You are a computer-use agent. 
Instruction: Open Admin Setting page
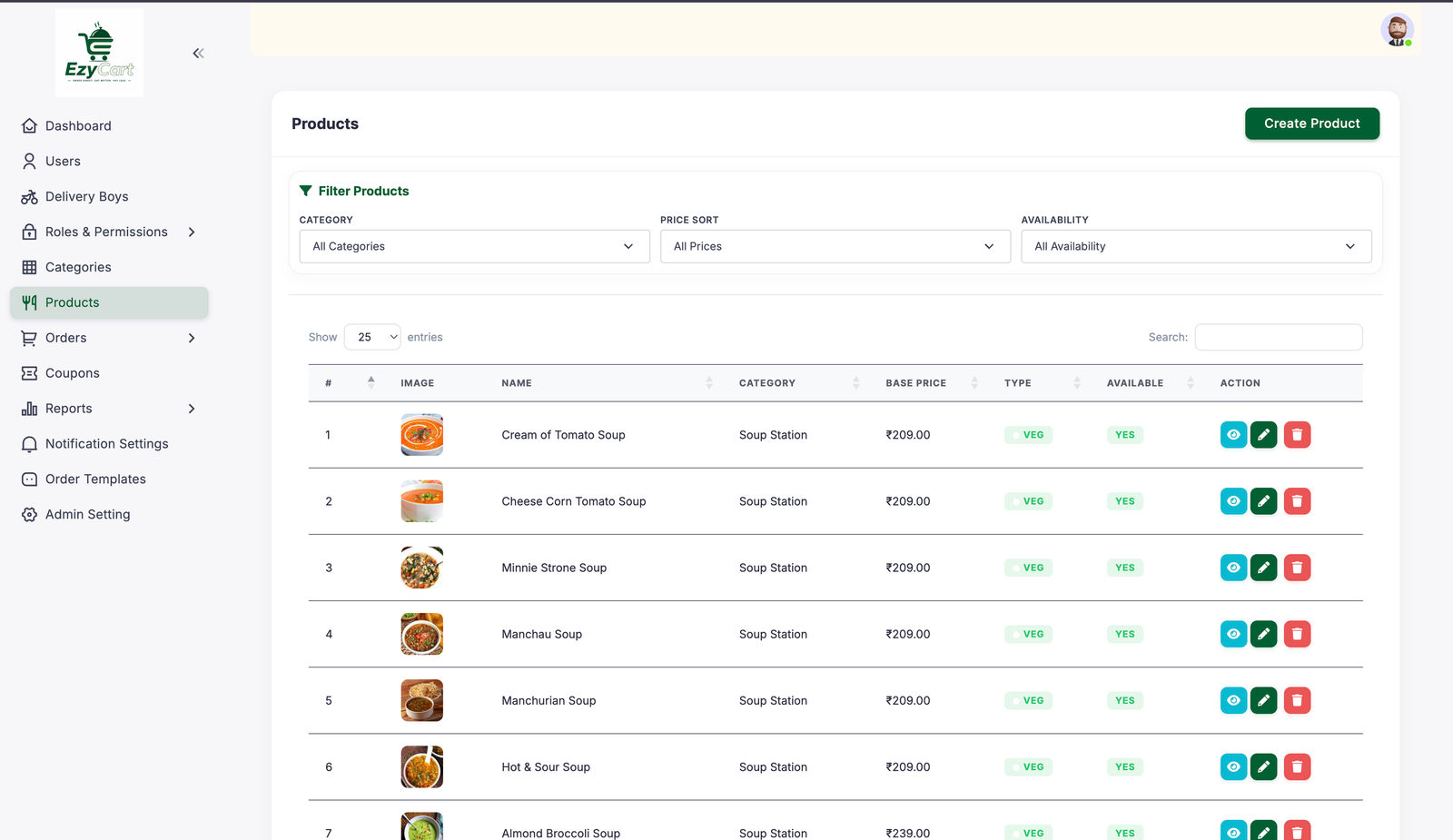coord(109,515)
